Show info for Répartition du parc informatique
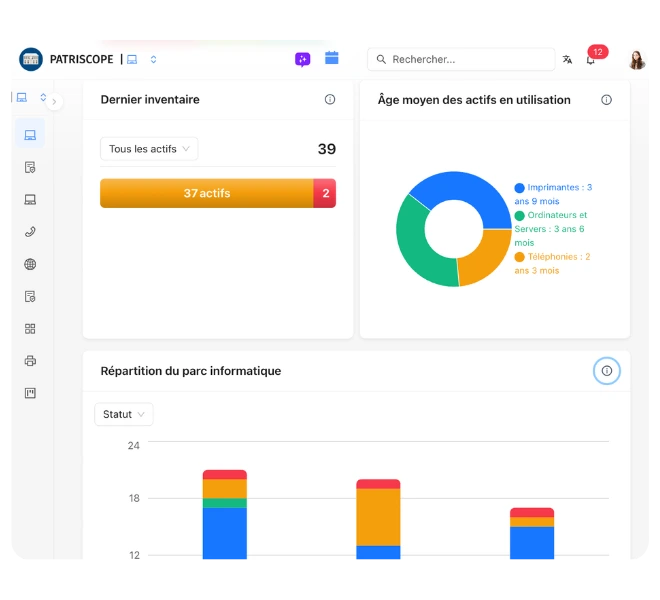Viewport: 660px width, 600px height. [x=607, y=371]
